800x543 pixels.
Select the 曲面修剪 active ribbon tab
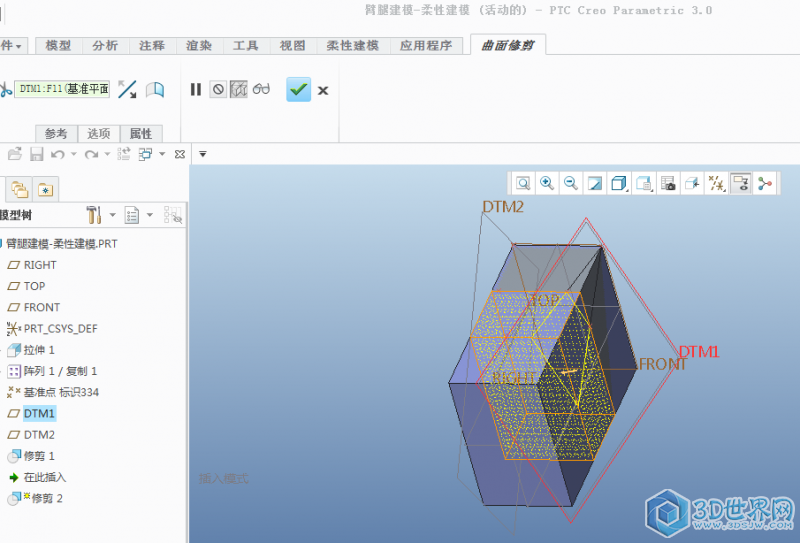tap(508, 45)
